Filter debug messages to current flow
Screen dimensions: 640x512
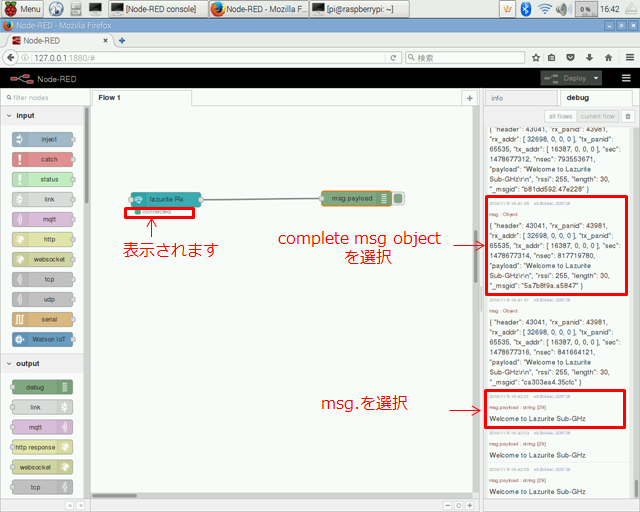pyautogui.click(x=597, y=116)
